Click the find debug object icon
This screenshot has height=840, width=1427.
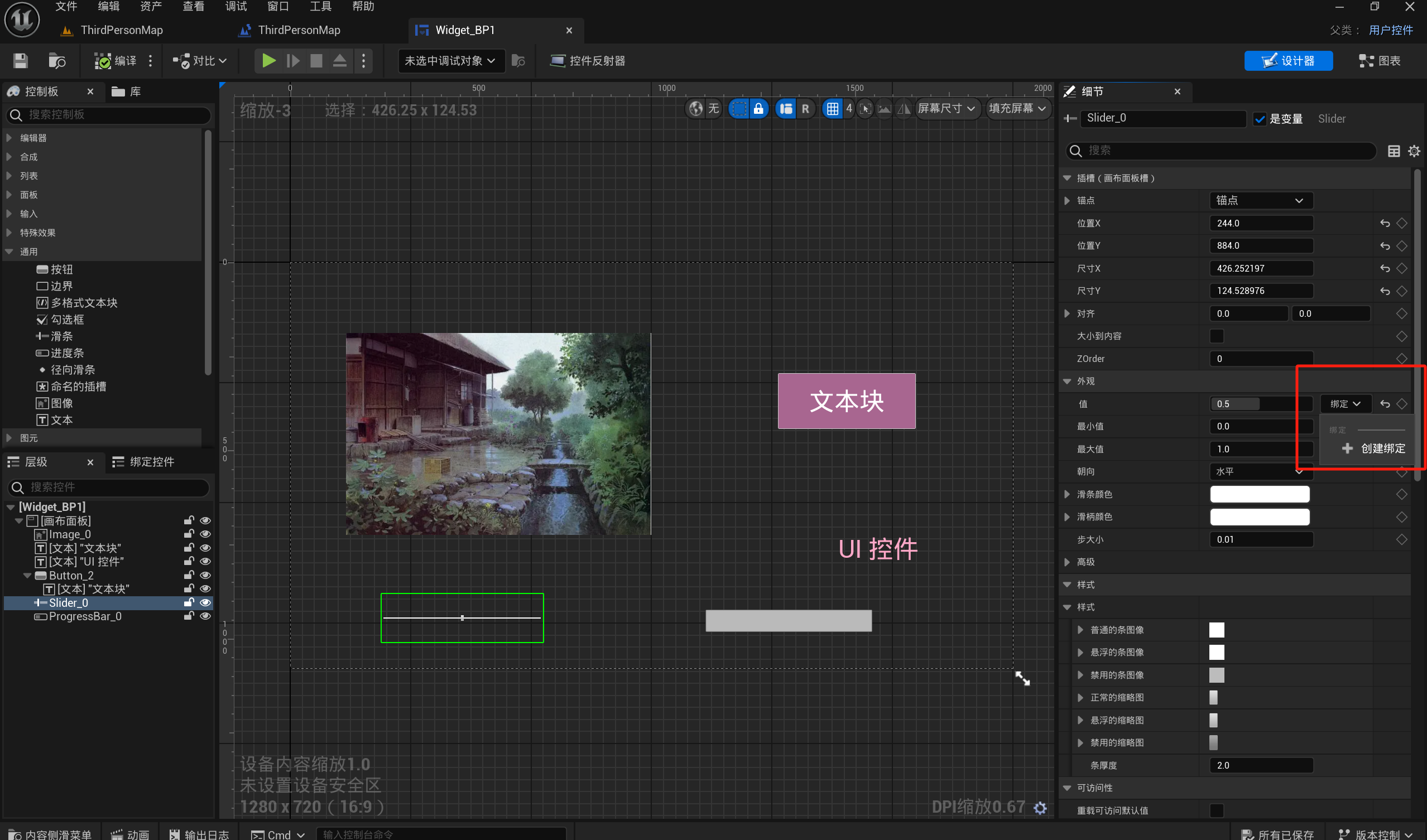[518, 61]
